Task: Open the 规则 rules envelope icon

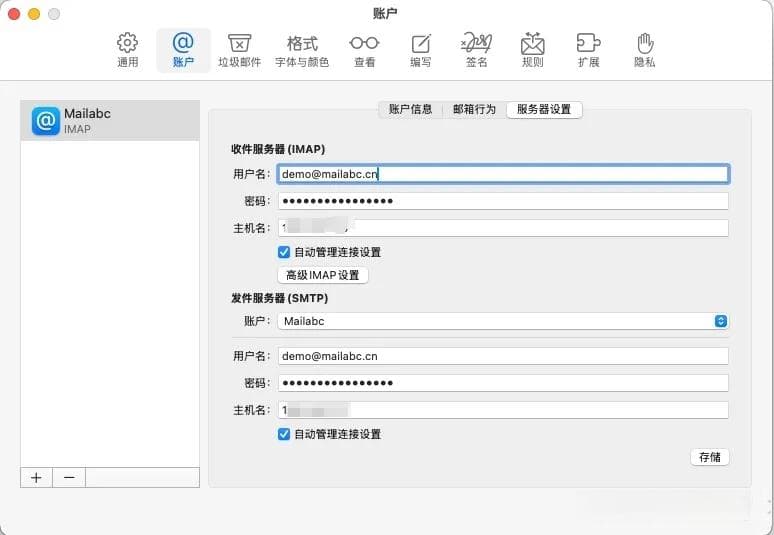Action: click(533, 50)
